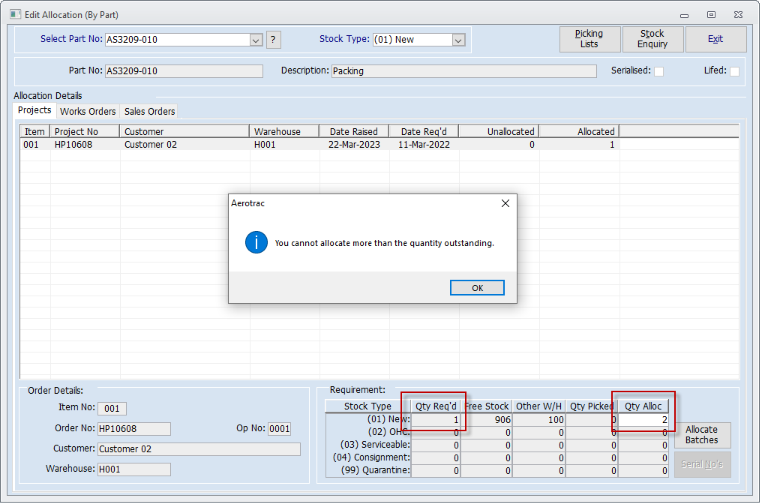Click the Warehouse field in Order Details
This screenshot has height=503, width=760.
click(x=134, y=469)
